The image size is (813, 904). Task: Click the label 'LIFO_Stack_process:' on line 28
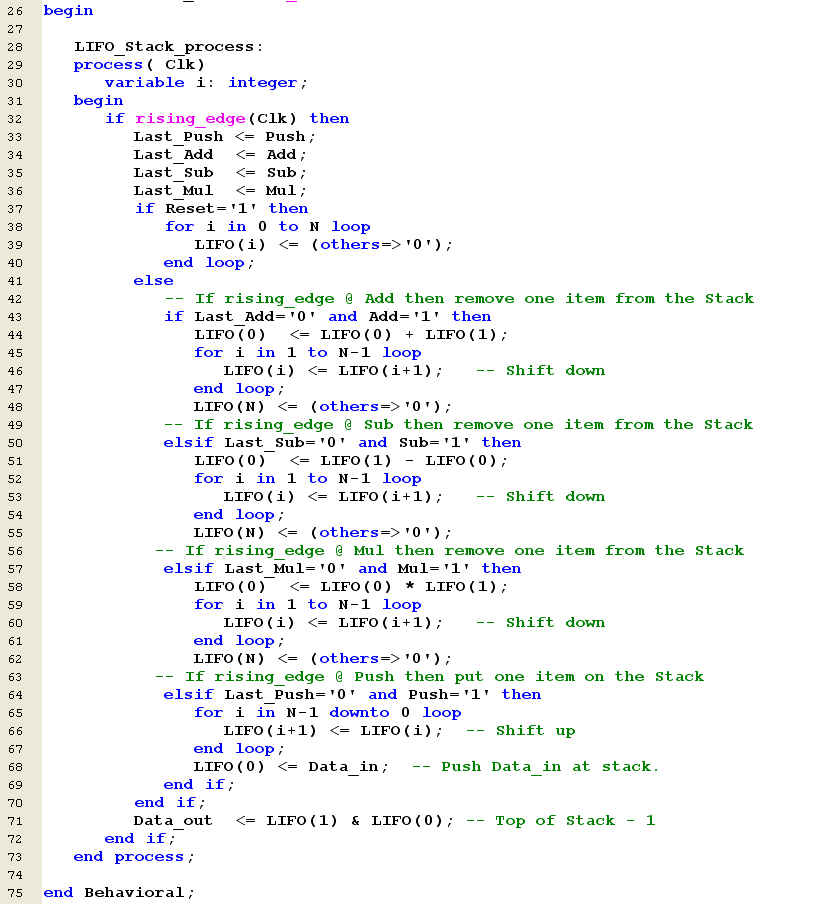pyautogui.click(x=168, y=47)
